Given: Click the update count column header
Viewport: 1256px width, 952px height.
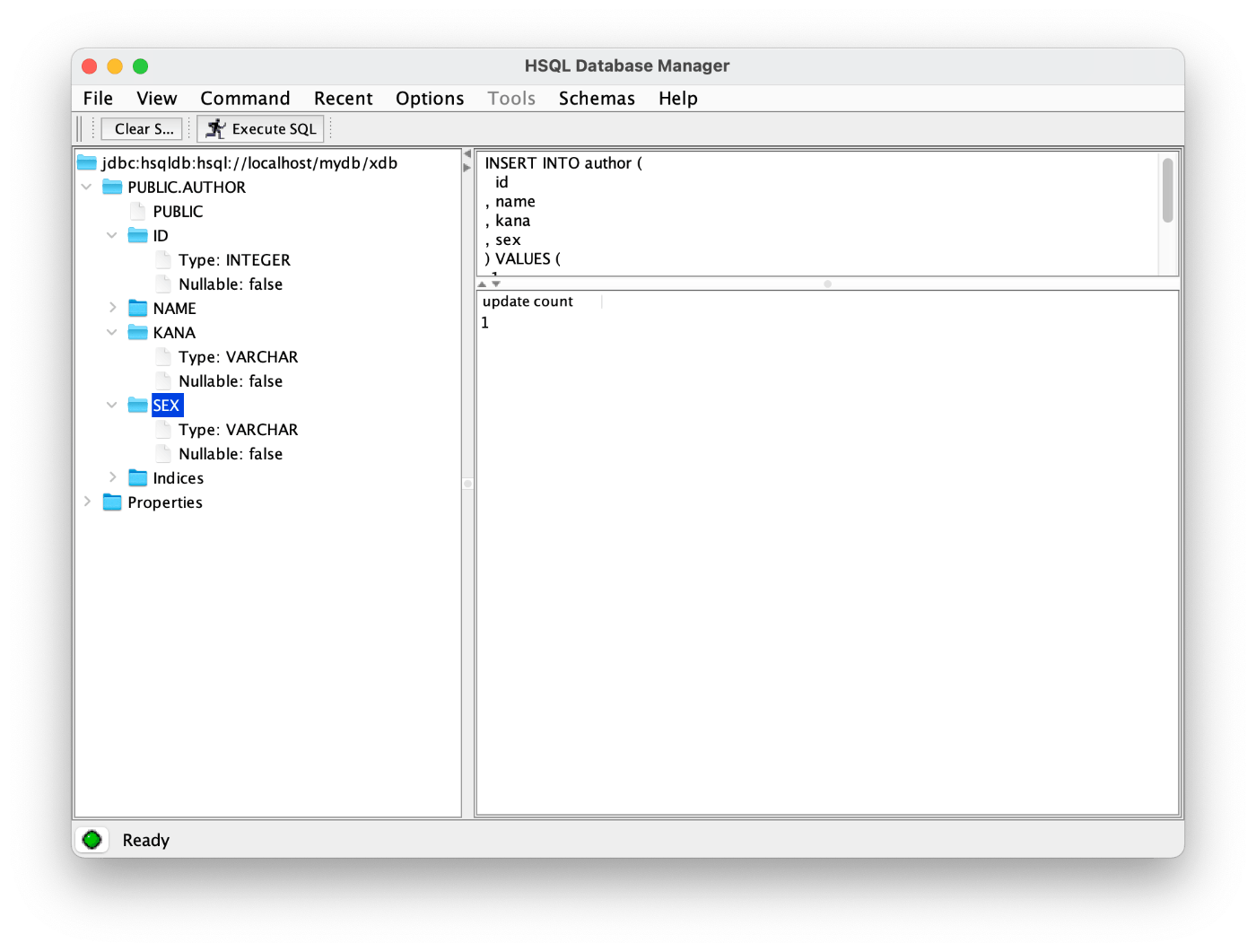Looking at the screenshot, I should [540, 301].
